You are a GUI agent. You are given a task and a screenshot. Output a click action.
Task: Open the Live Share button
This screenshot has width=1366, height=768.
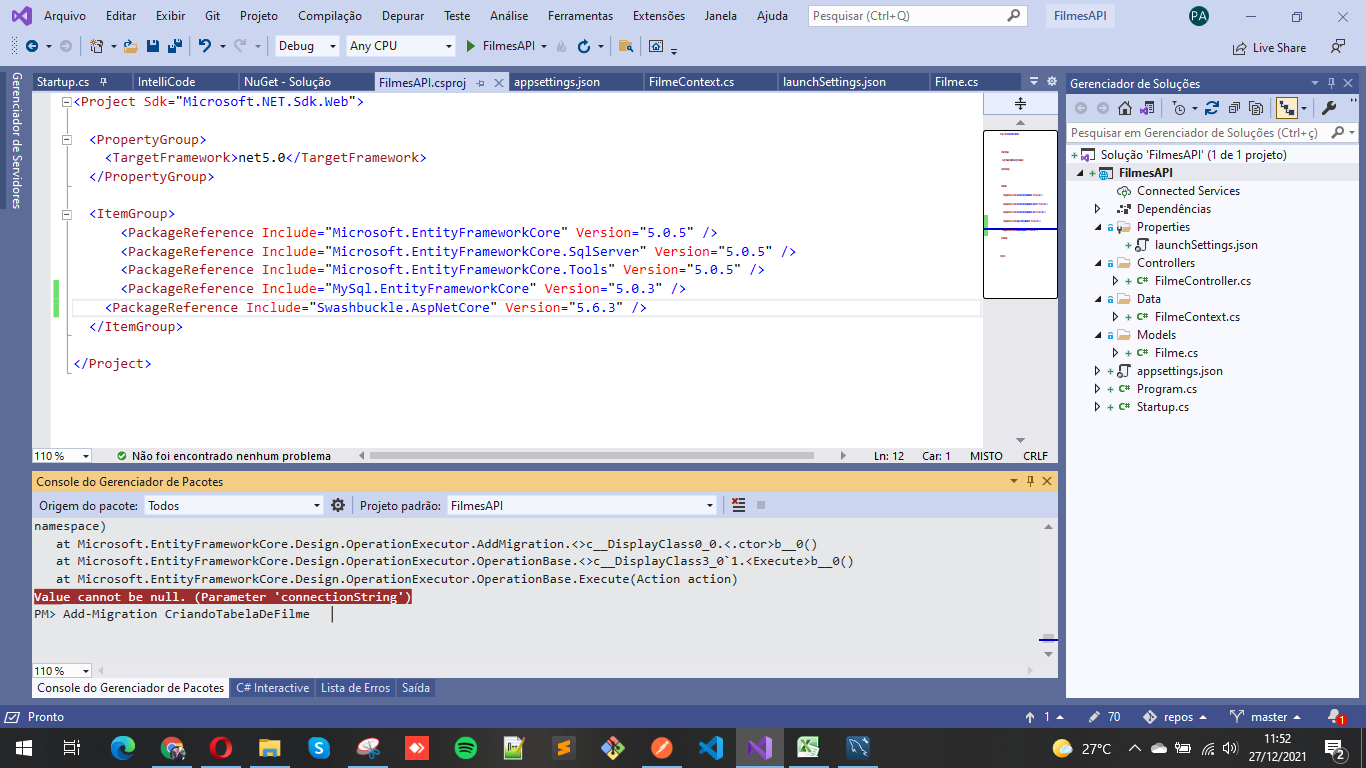click(1269, 47)
